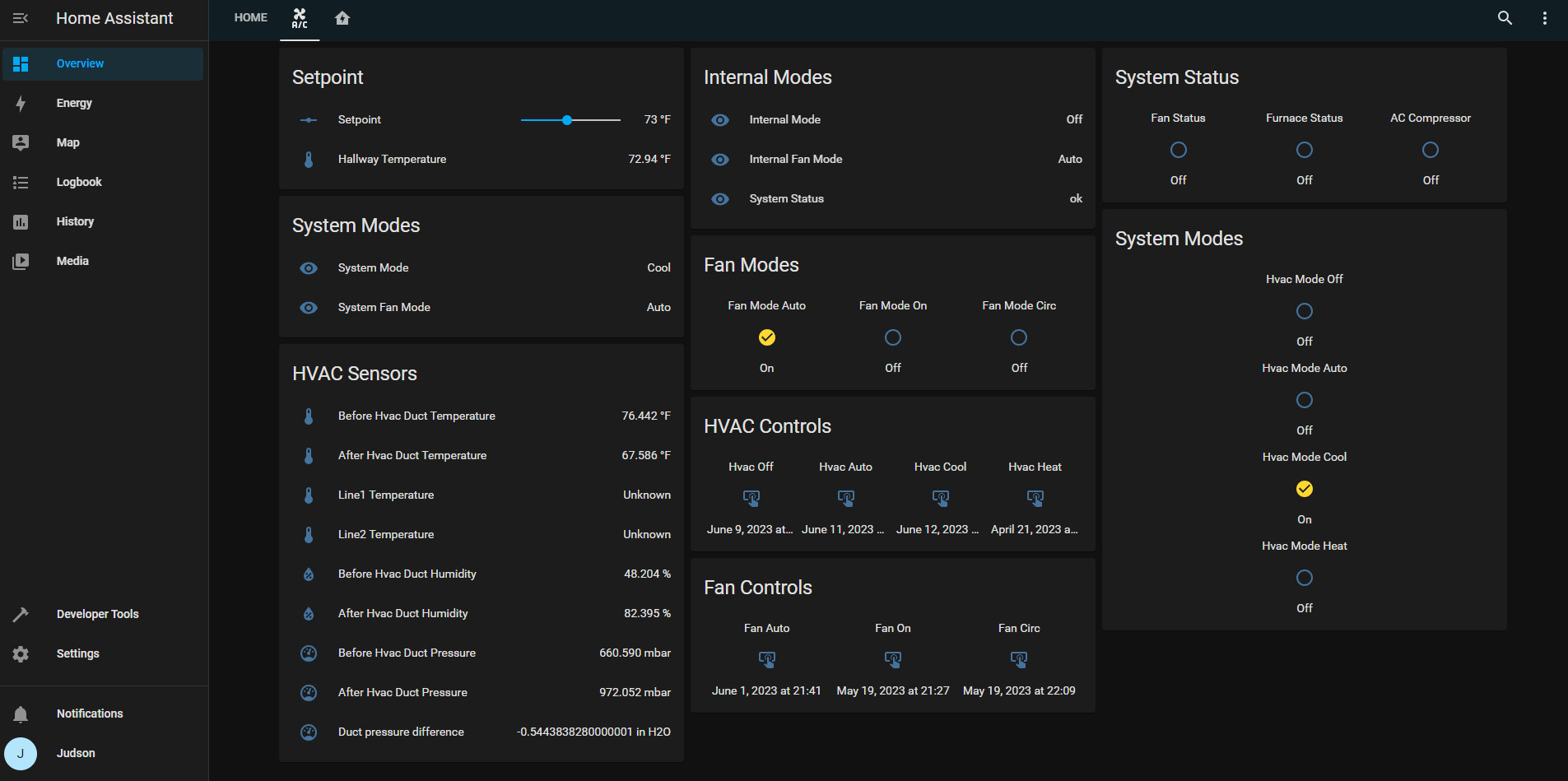1568x781 pixels.
Task: Open Developer Tools
Action: coord(21,613)
